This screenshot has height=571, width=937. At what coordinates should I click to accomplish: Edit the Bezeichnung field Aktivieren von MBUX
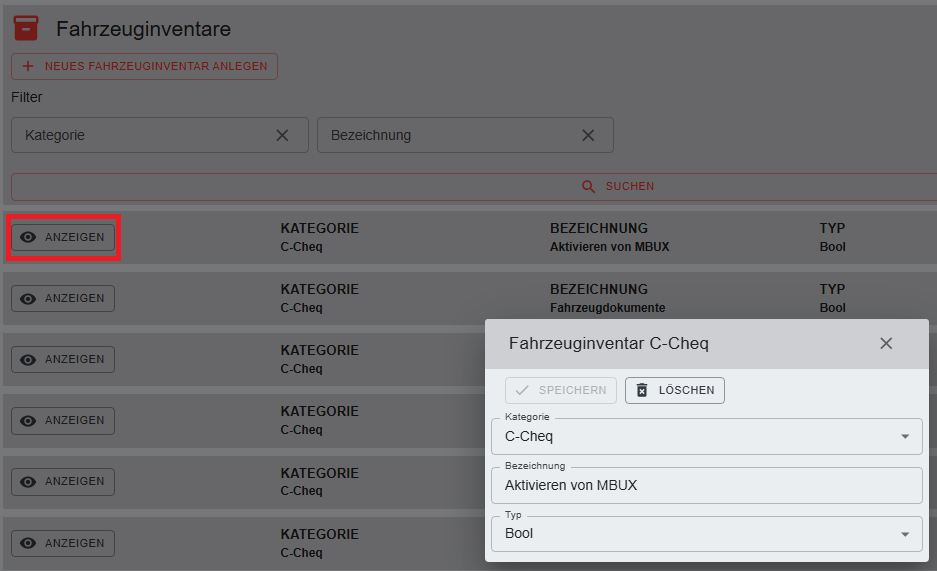click(x=706, y=485)
